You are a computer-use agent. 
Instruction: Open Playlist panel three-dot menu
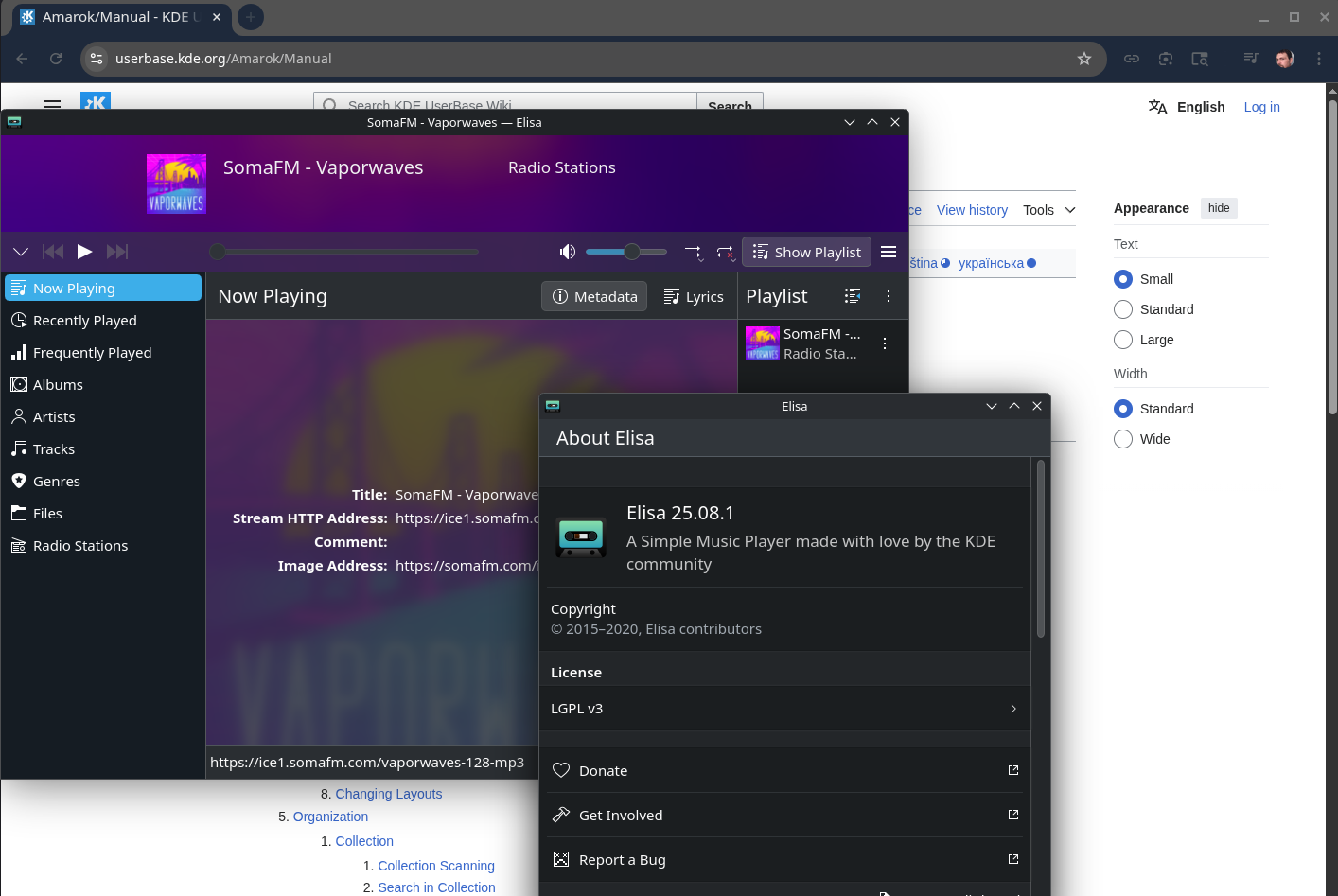(x=889, y=296)
